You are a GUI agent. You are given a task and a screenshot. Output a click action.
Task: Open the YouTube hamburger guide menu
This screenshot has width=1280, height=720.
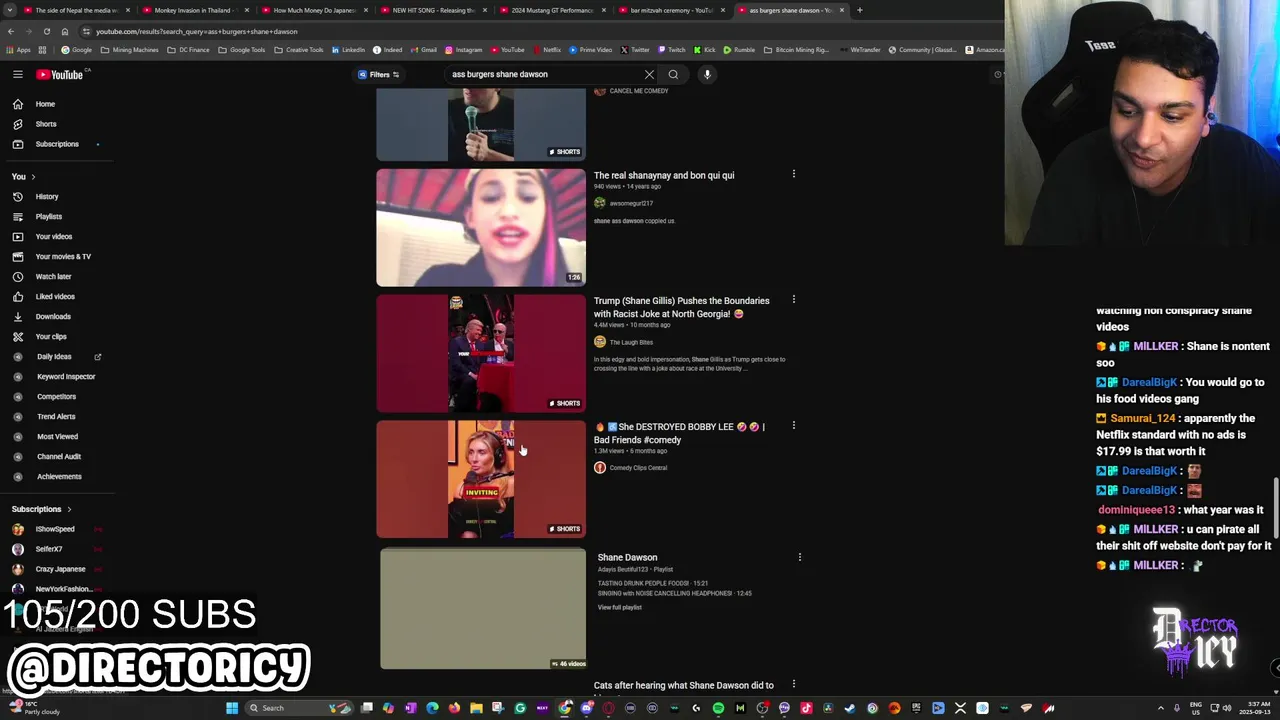pos(18,74)
